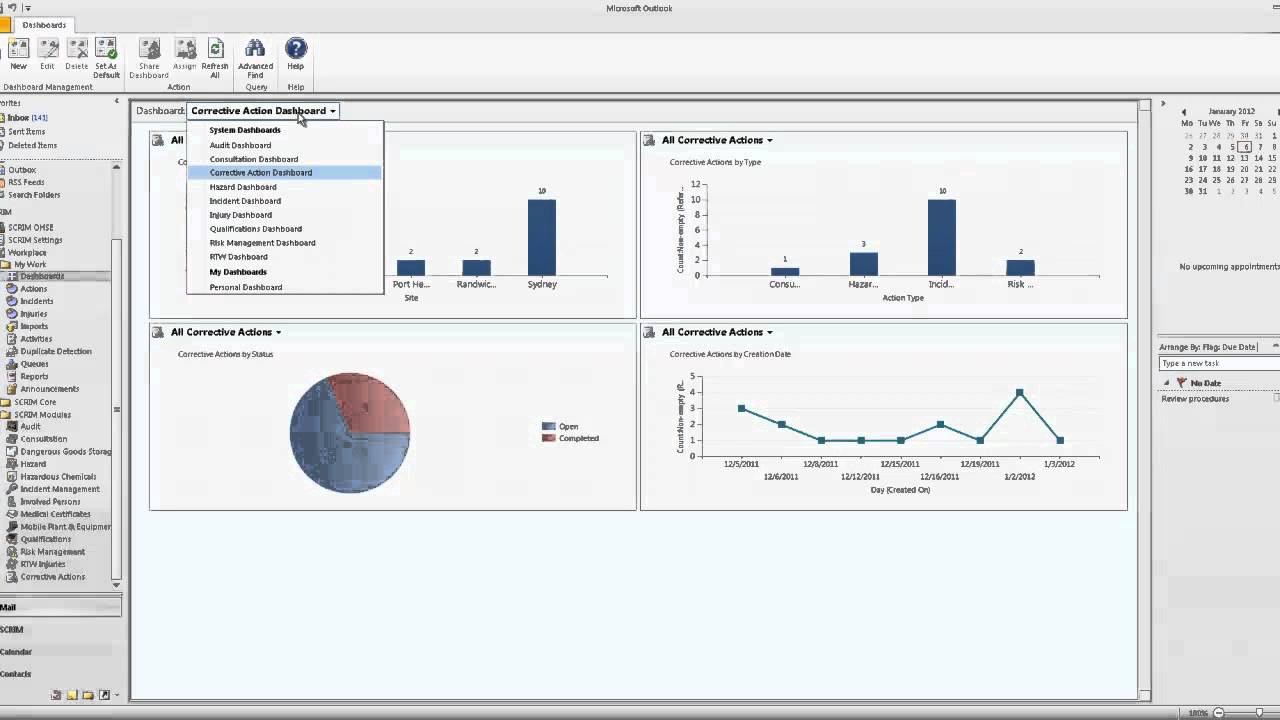This screenshot has height=720, width=1280.
Task: Open Injuries in the navigation tree
Action: [33, 314]
